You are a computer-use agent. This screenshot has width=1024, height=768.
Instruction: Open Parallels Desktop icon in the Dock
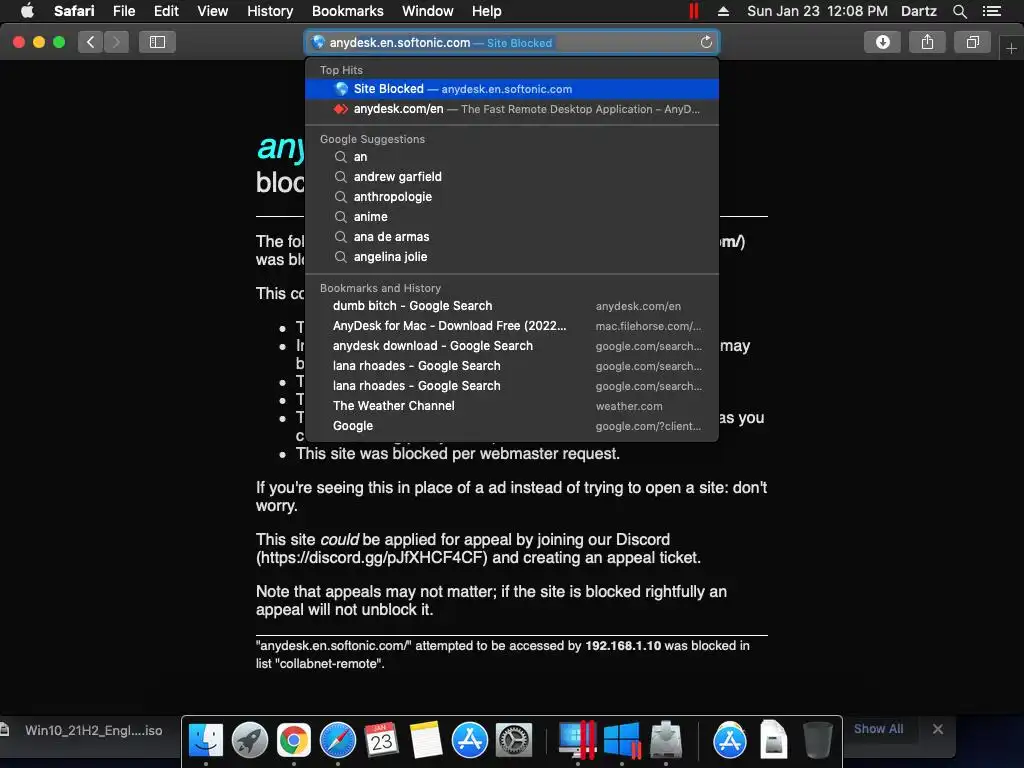point(577,741)
